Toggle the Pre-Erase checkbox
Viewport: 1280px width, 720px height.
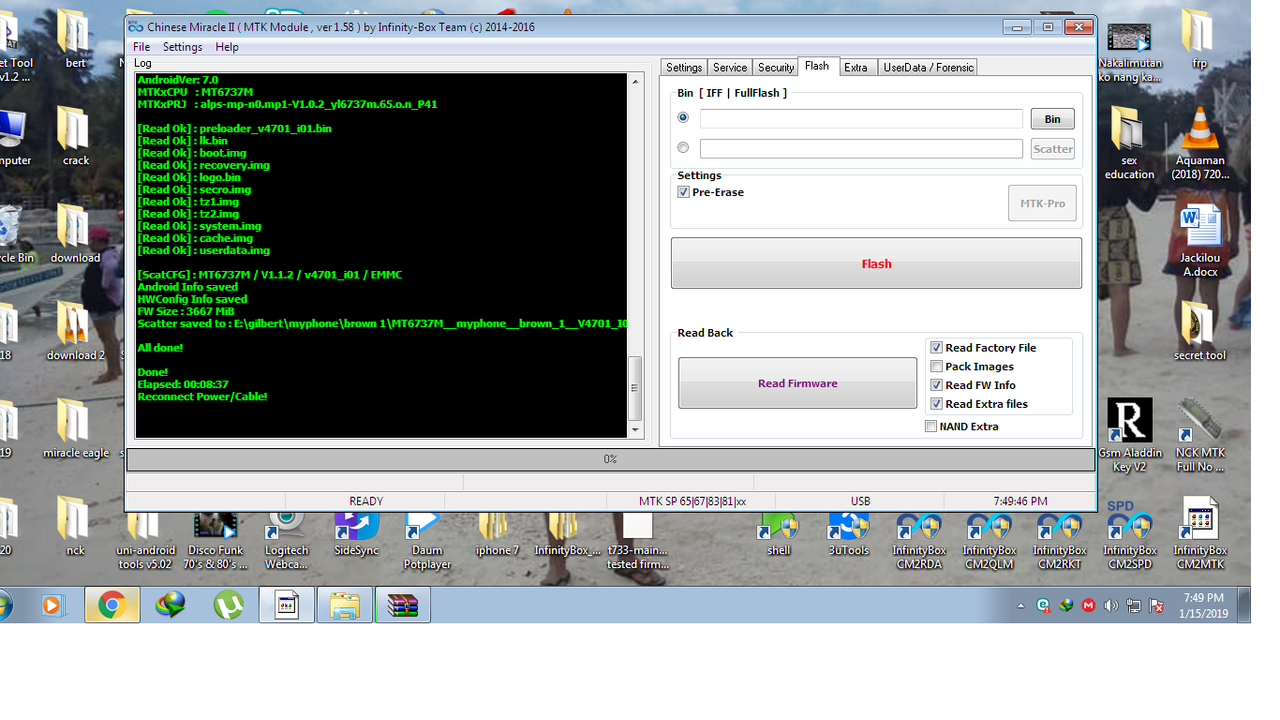tap(684, 192)
